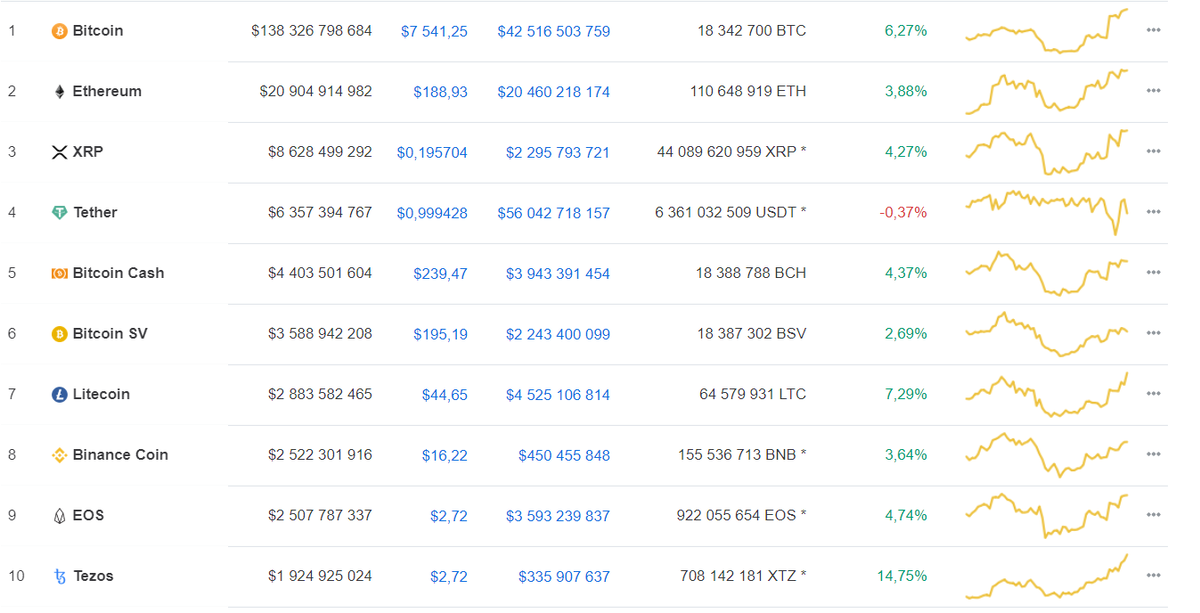Click Ethereum price $188,93
The height and width of the screenshot is (613, 1200).
(x=440, y=92)
